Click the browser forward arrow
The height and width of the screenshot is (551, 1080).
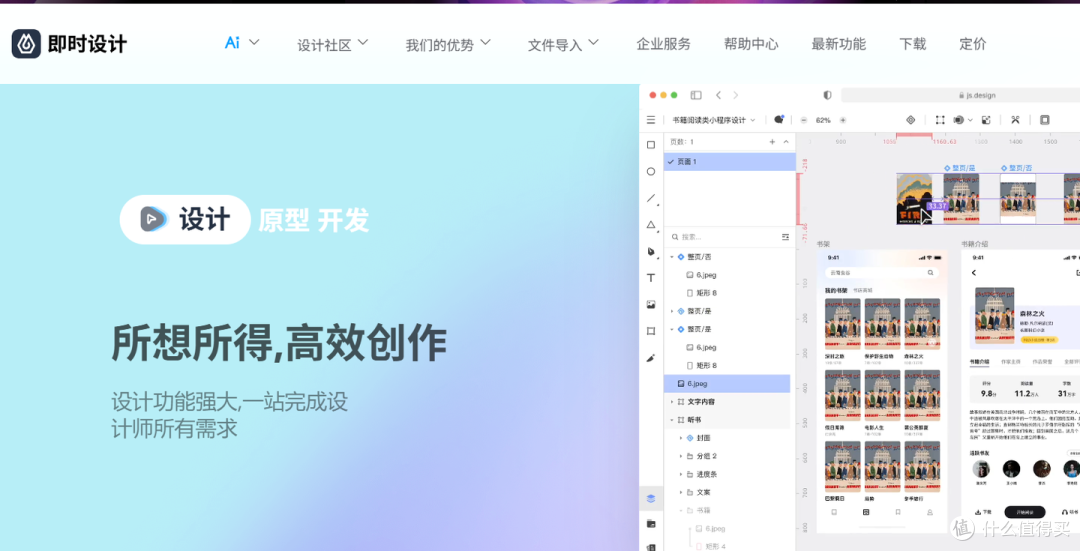click(x=736, y=95)
